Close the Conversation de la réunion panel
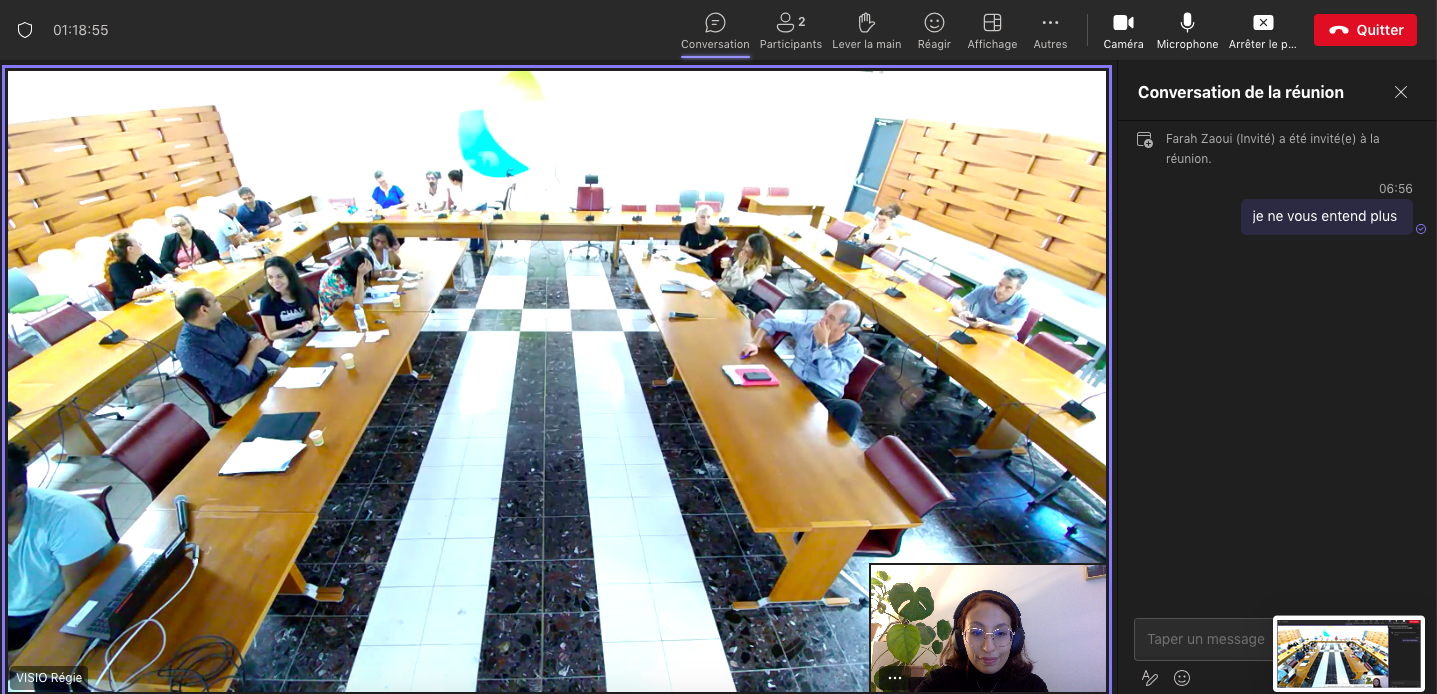 (1401, 92)
